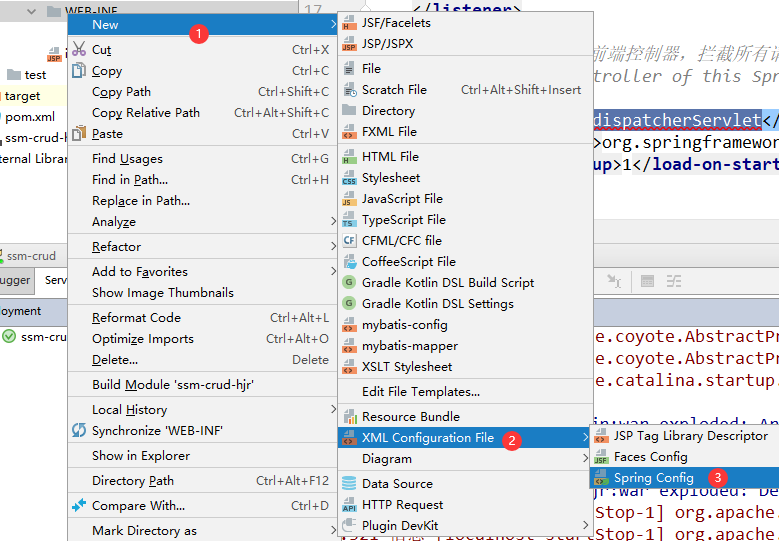Select Delete... in context menu
779x541 pixels.
pyautogui.click(x=202, y=360)
